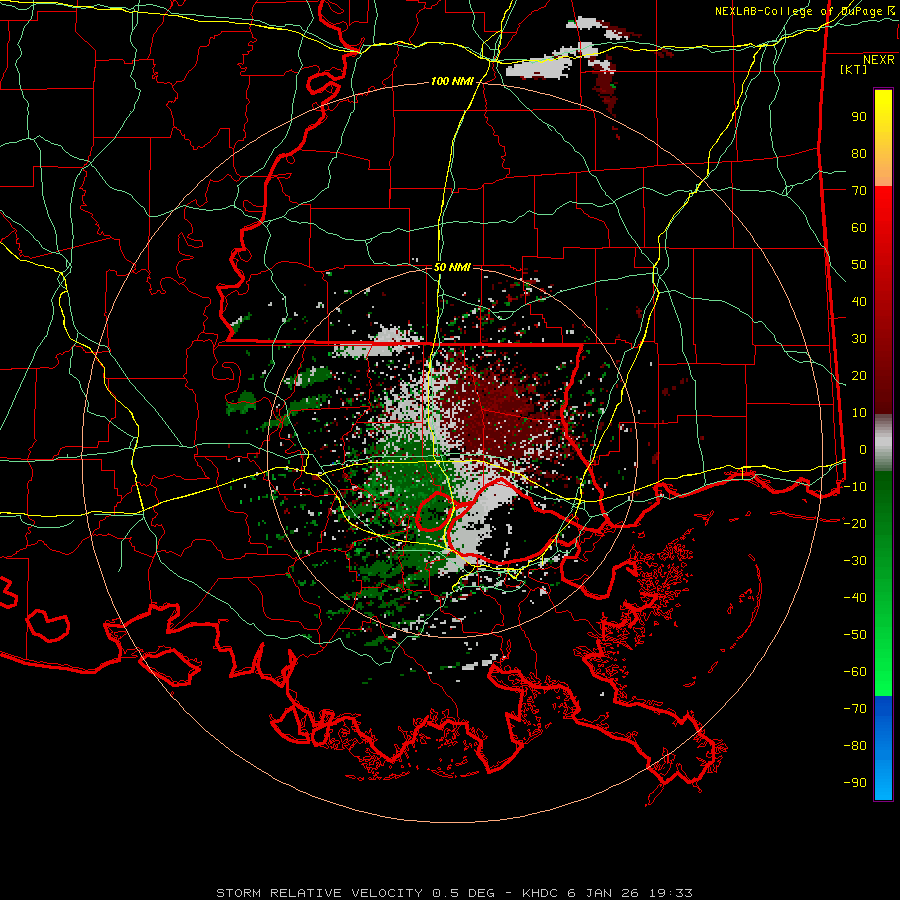The height and width of the screenshot is (900, 900).
Task: Select the 50 NMI range ring label
Action: 452,267
